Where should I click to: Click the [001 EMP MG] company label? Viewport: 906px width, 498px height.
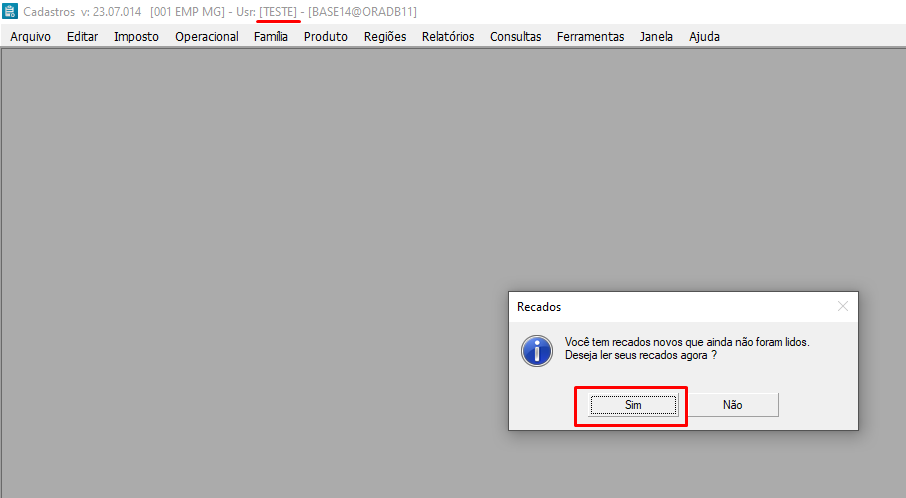(187, 12)
